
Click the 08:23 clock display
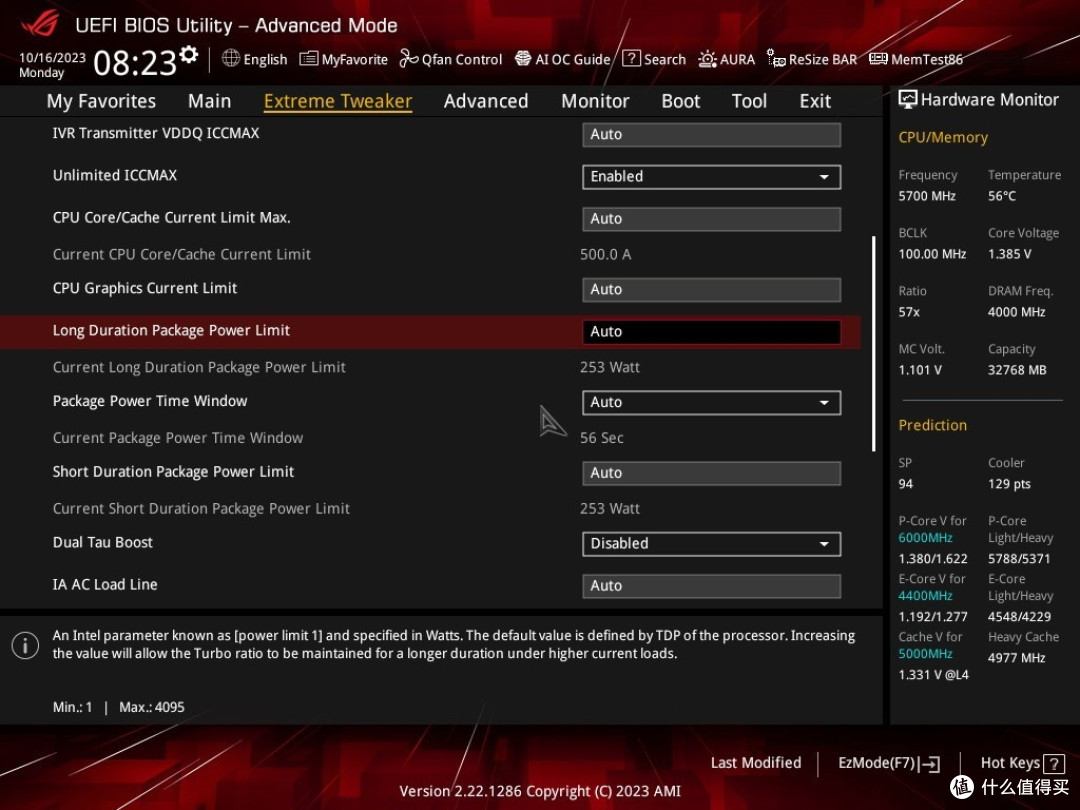point(135,64)
